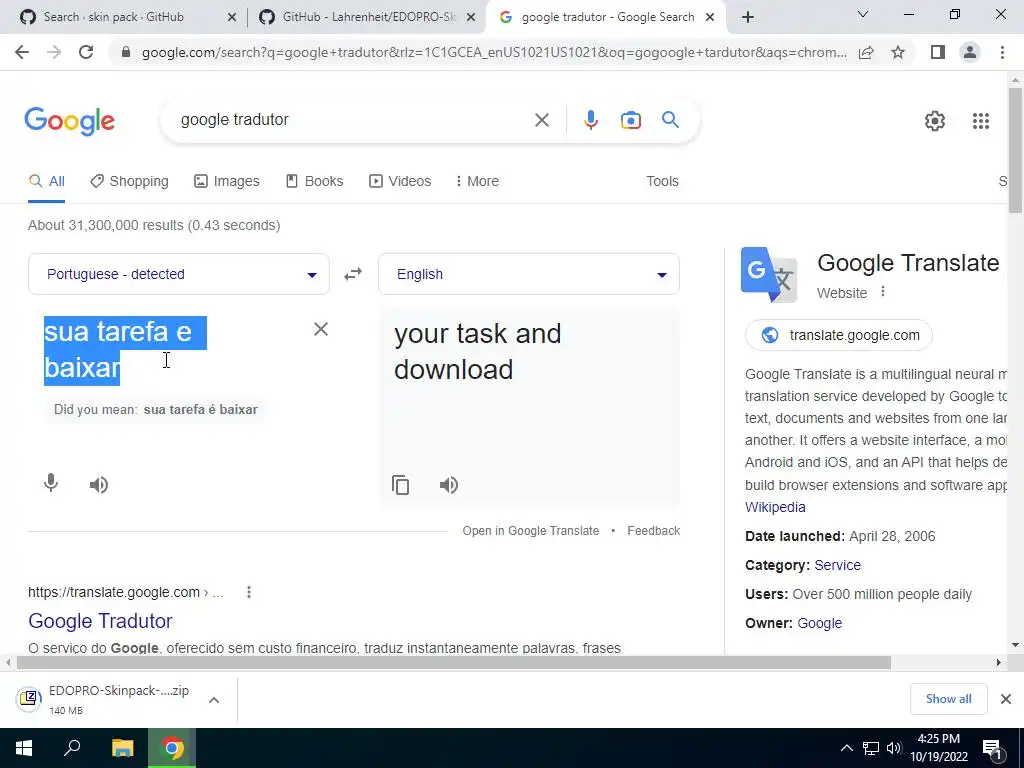Viewport: 1024px width, 768px height.
Task: Open more options for Google Translate website
Action: (x=883, y=292)
